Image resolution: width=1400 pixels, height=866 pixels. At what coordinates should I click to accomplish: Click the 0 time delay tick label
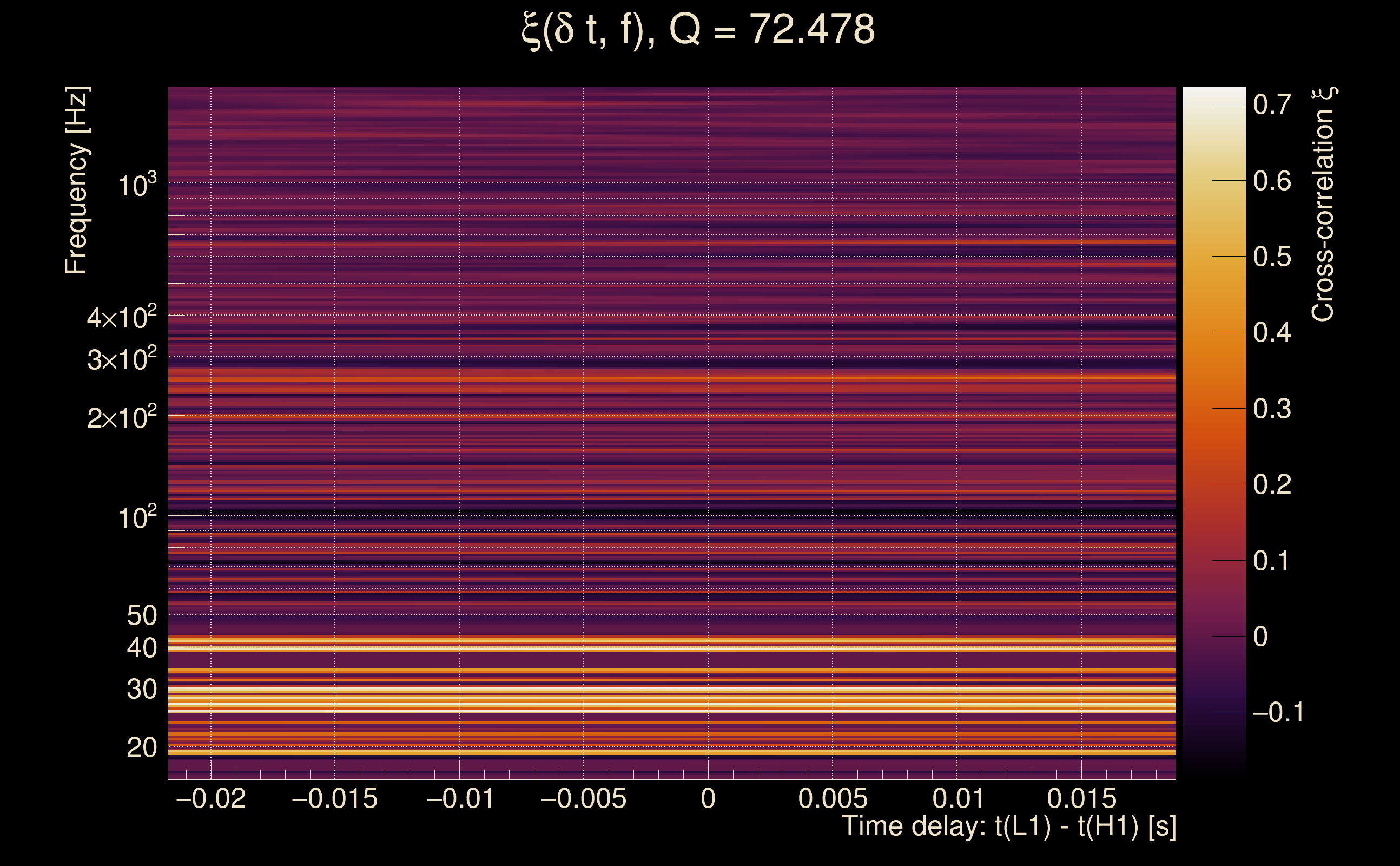click(708, 798)
